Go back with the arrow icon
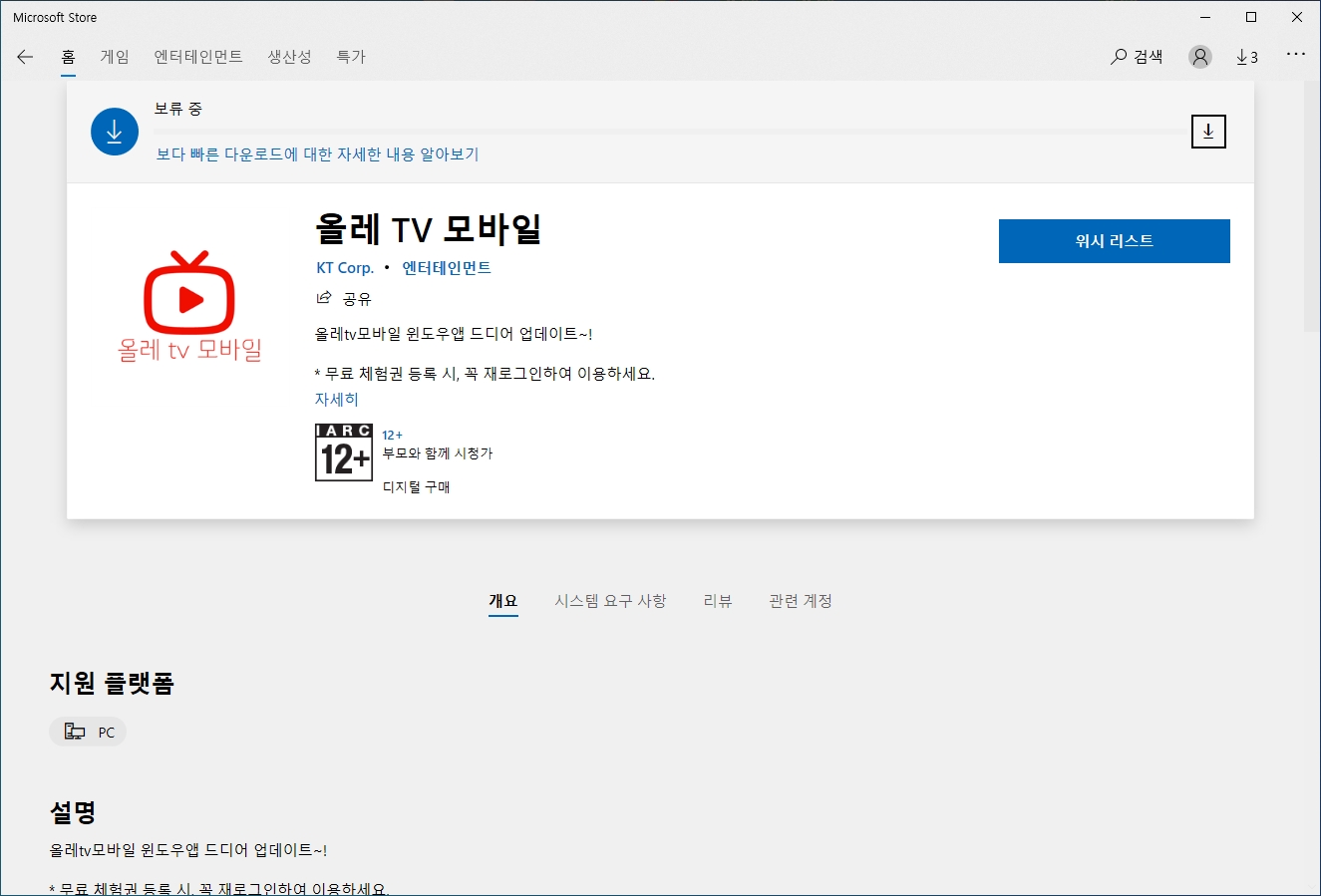 (25, 57)
